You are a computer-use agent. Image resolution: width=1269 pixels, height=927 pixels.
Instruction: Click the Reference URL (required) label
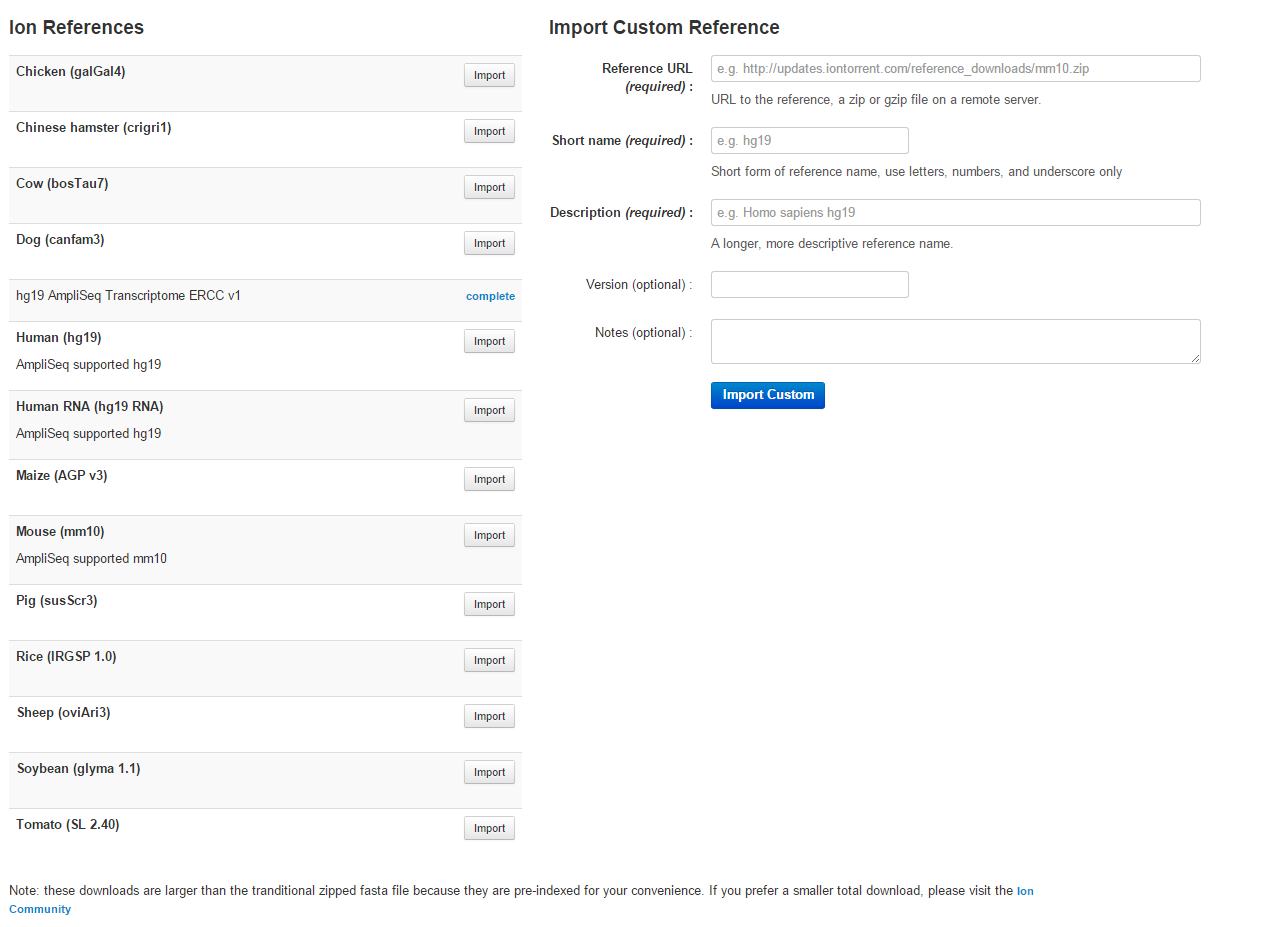(647, 77)
